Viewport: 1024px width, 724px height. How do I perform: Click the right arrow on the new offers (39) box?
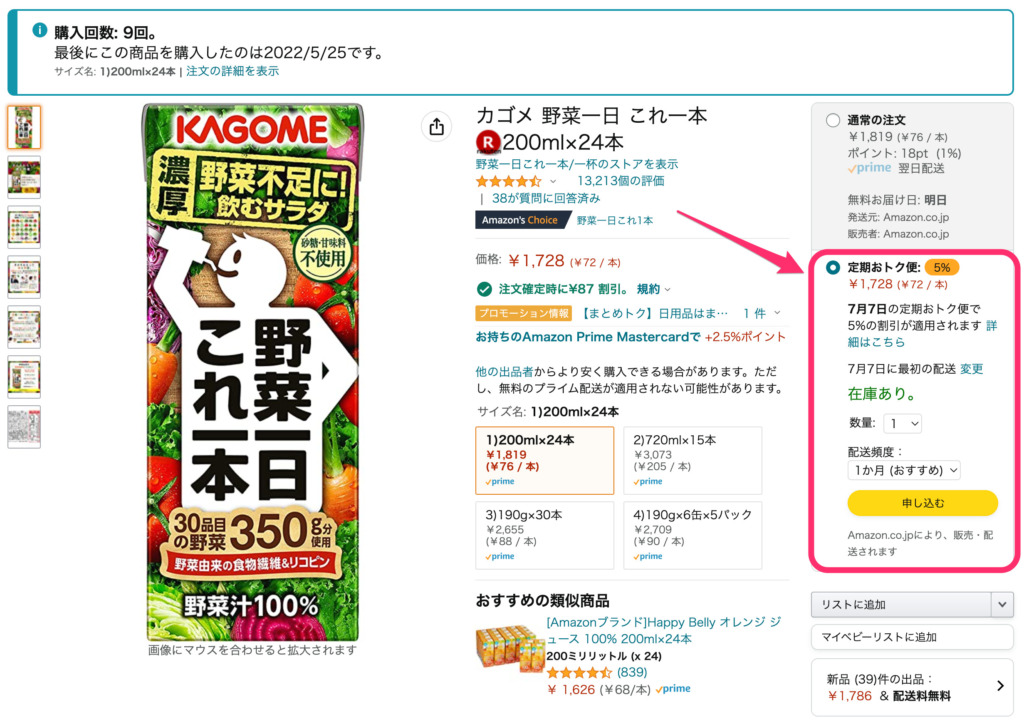[1000, 685]
